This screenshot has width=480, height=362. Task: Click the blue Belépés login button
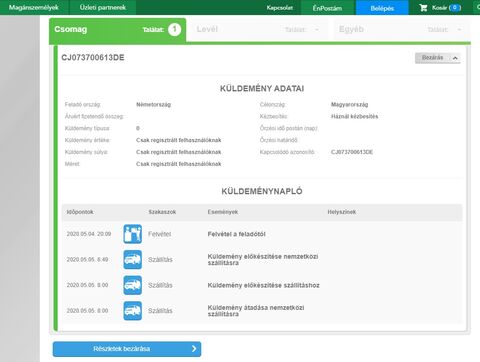pyautogui.click(x=382, y=8)
